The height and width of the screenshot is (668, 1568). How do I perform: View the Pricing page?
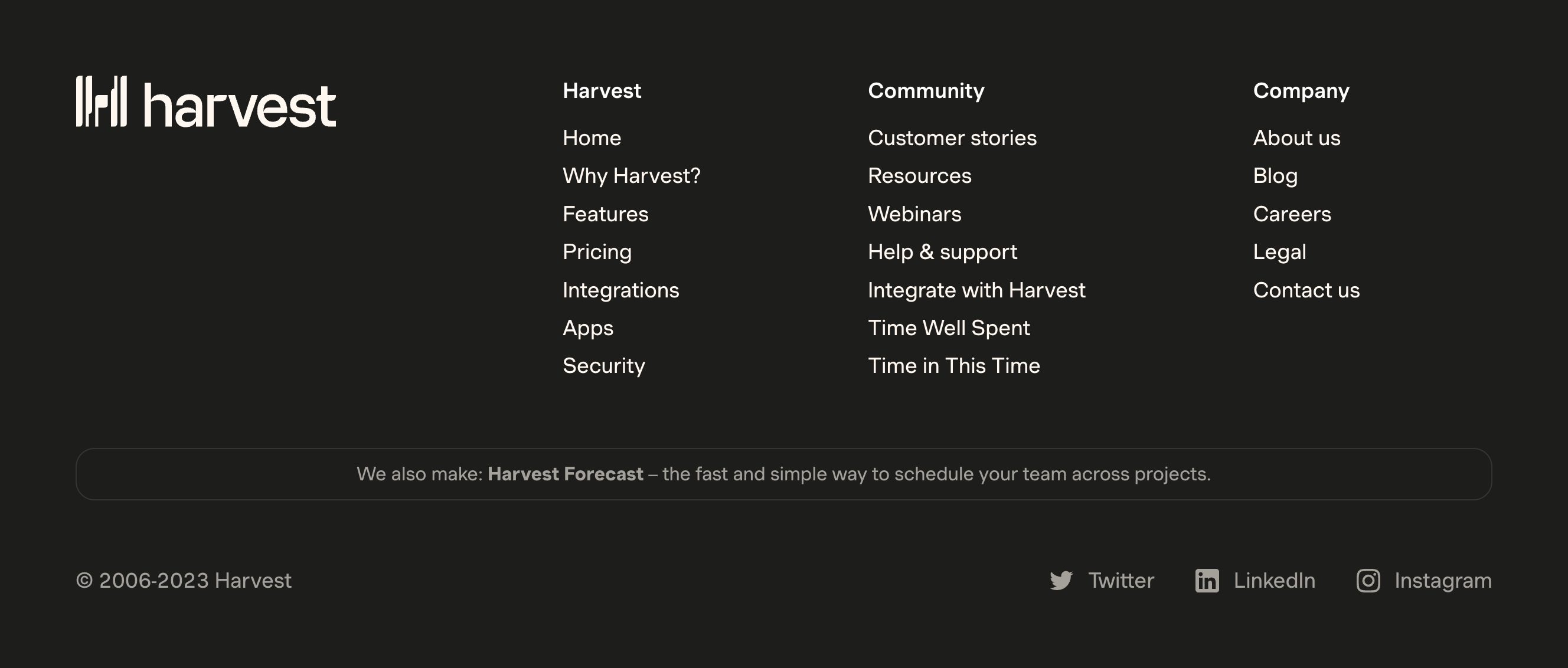point(596,252)
